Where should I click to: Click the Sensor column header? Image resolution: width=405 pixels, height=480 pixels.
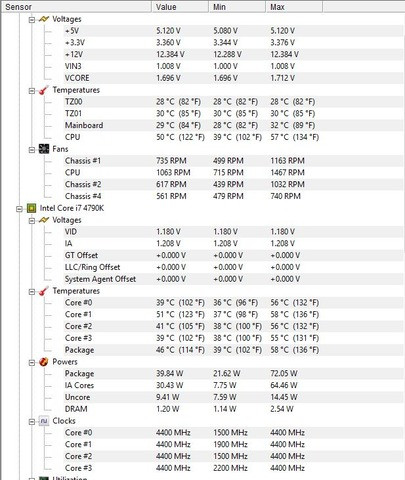pyautogui.click(x=76, y=7)
